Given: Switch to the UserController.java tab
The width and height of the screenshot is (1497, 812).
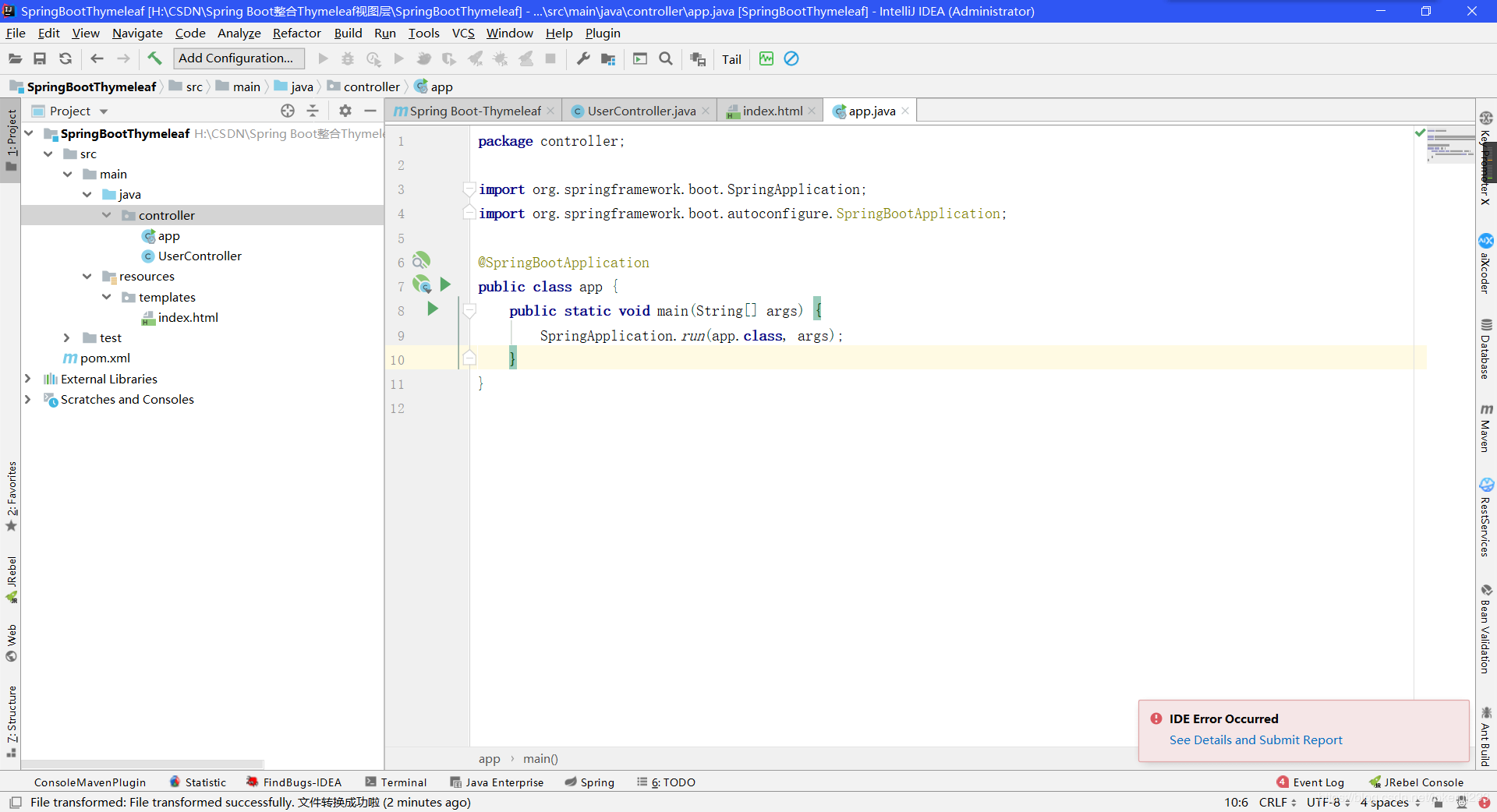Looking at the screenshot, I should [641, 111].
